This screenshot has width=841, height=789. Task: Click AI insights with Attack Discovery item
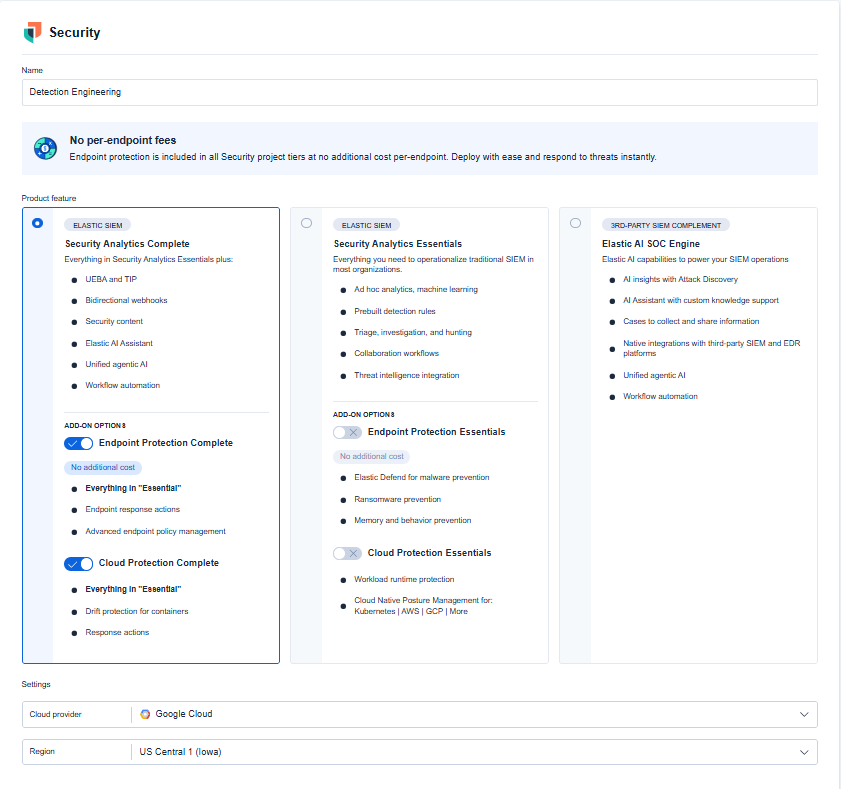pyautogui.click(x=680, y=279)
